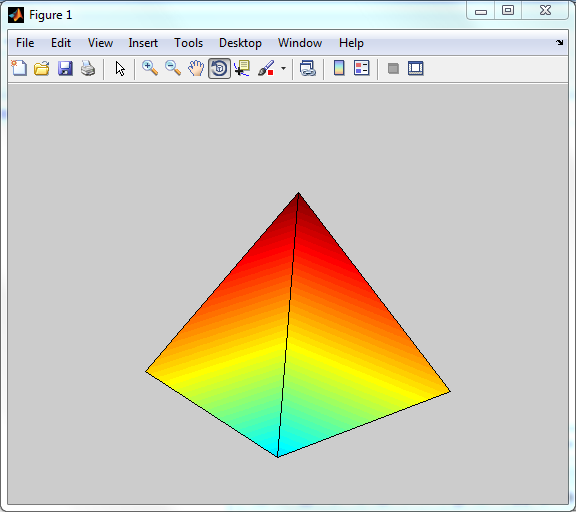Show plot tools and dock figure
Viewport: 576px width, 512px height.
coord(416,68)
